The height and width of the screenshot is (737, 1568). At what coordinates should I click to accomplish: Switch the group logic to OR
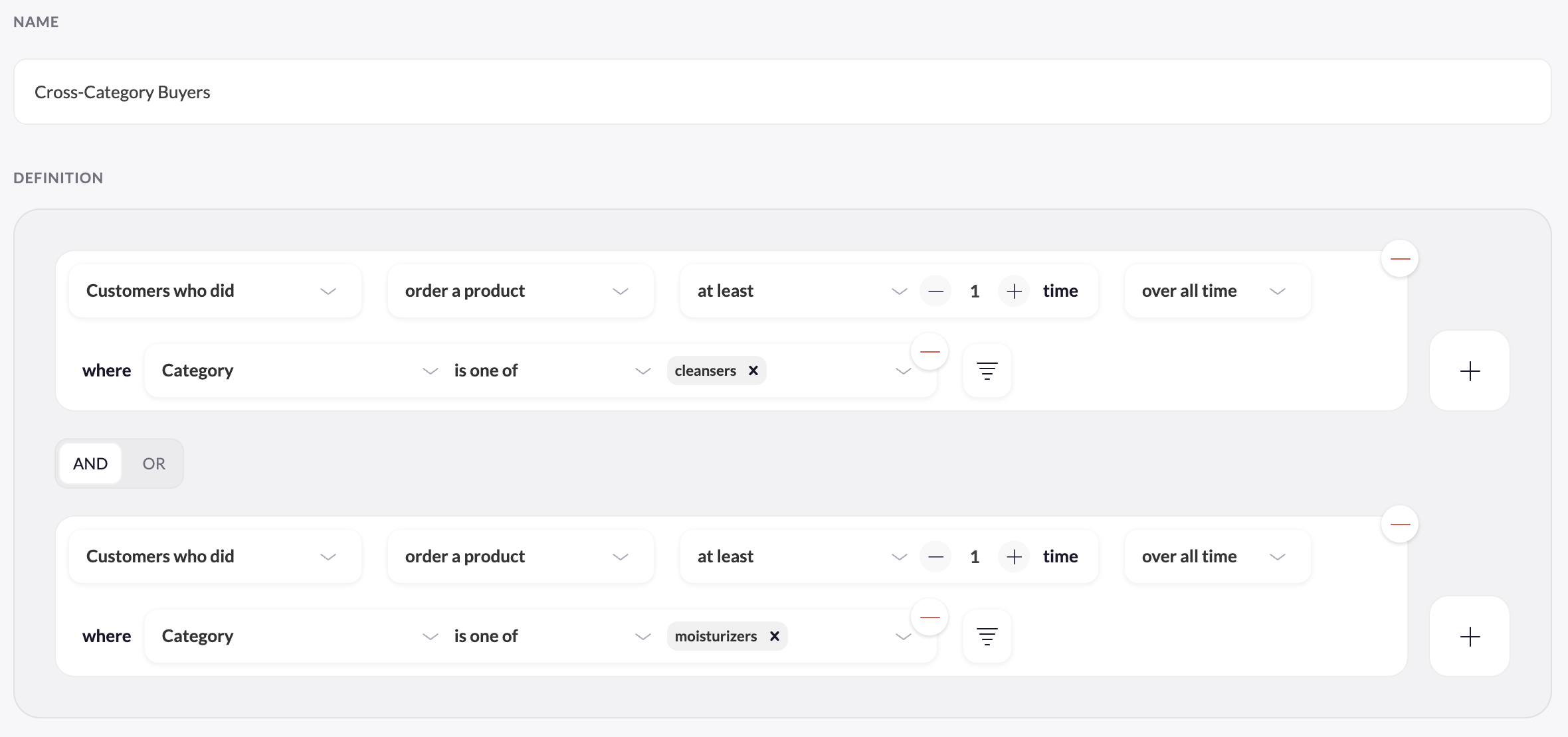pos(153,463)
